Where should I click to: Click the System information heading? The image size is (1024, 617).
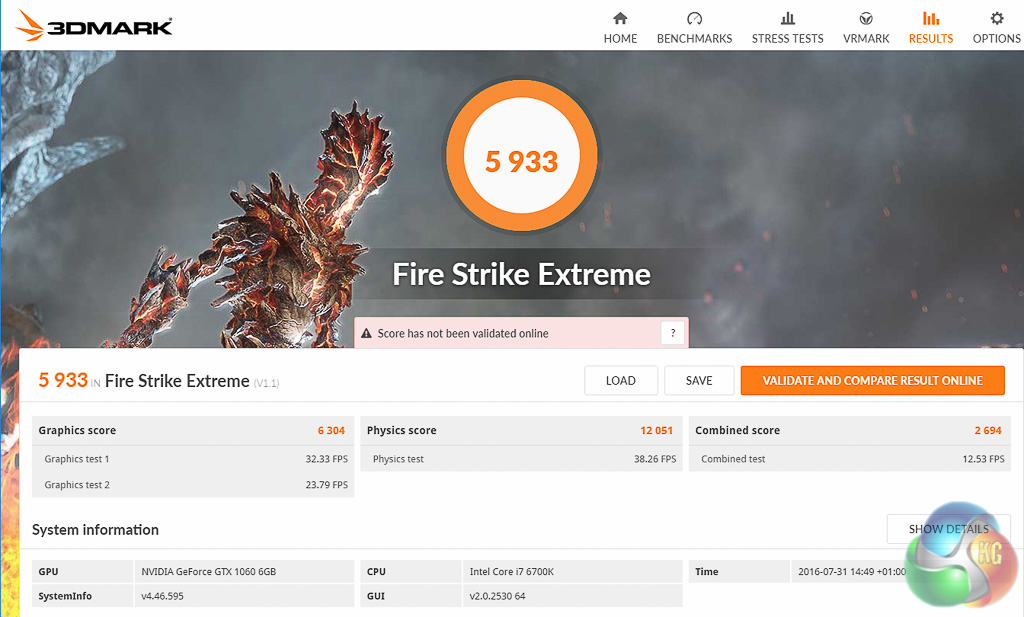[x=95, y=530]
